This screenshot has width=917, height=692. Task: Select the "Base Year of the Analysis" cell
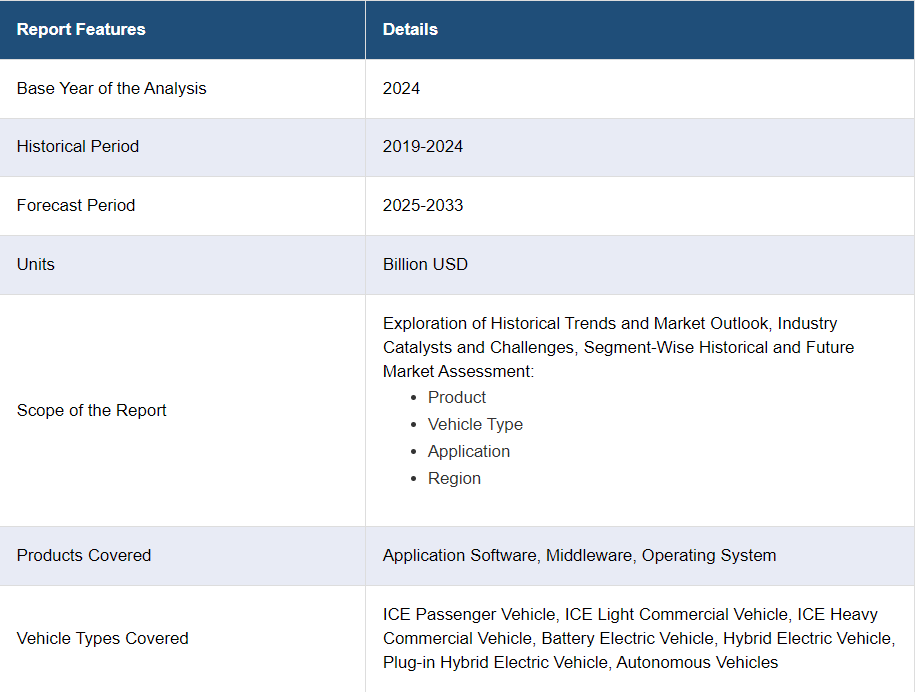pos(111,88)
